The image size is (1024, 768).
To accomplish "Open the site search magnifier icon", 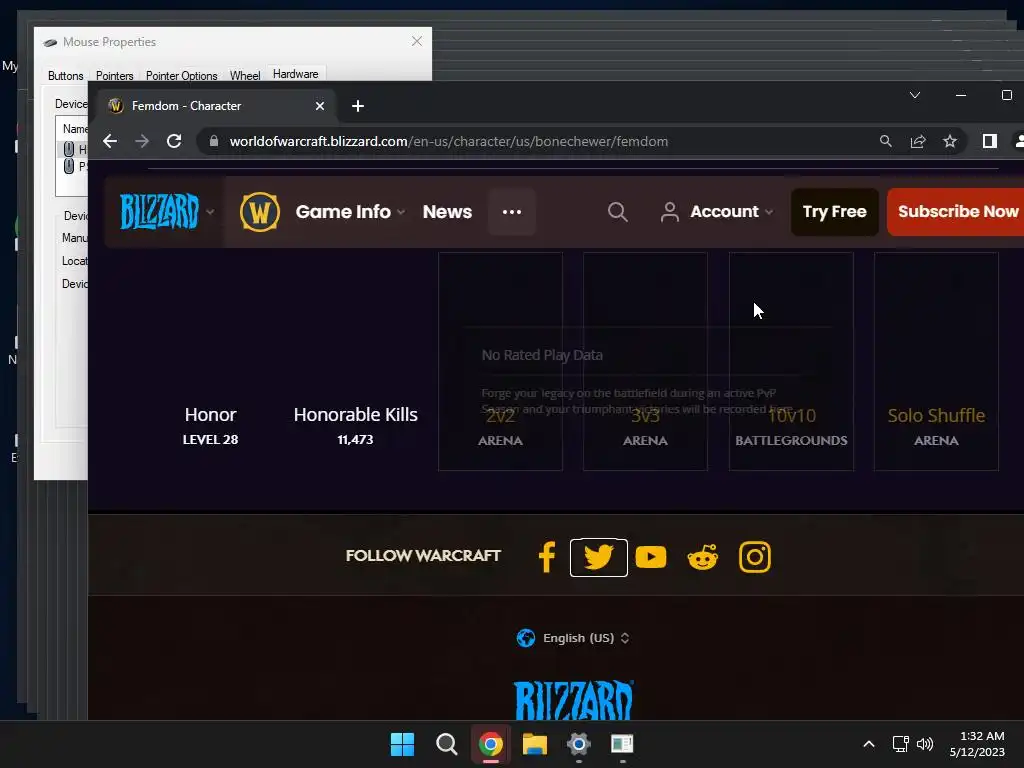I will coord(617,212).
